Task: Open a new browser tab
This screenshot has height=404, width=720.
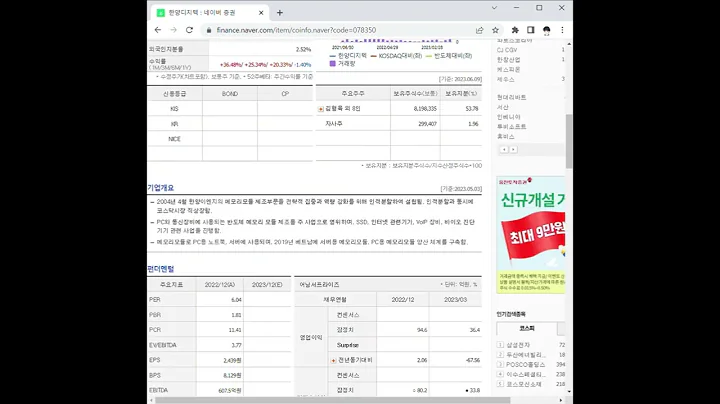Action: pyautogui.click(x=280, y=13)
